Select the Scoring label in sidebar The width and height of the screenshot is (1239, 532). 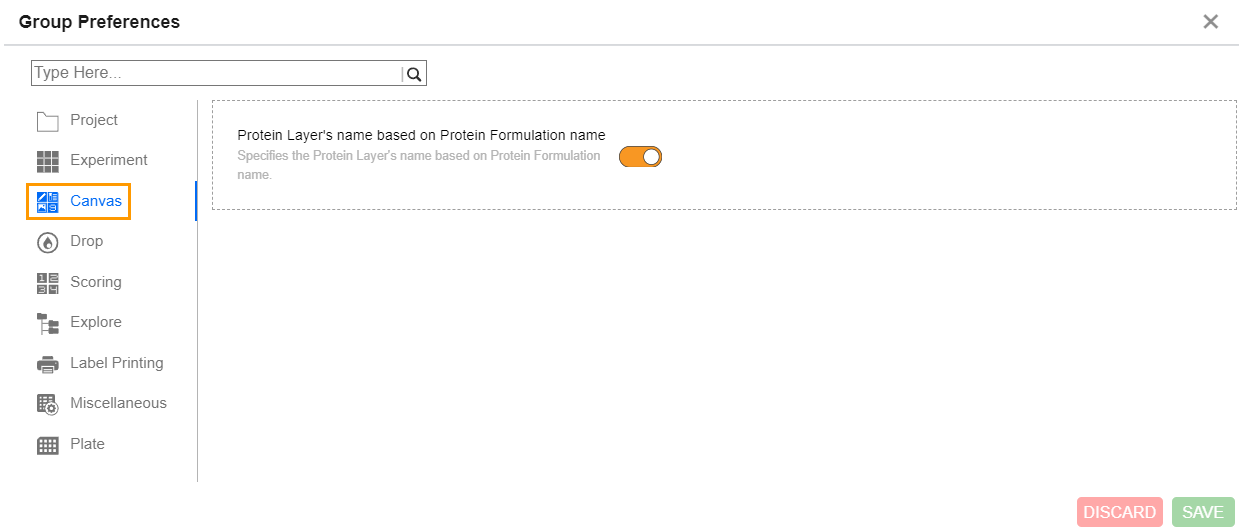click(96, 282)
